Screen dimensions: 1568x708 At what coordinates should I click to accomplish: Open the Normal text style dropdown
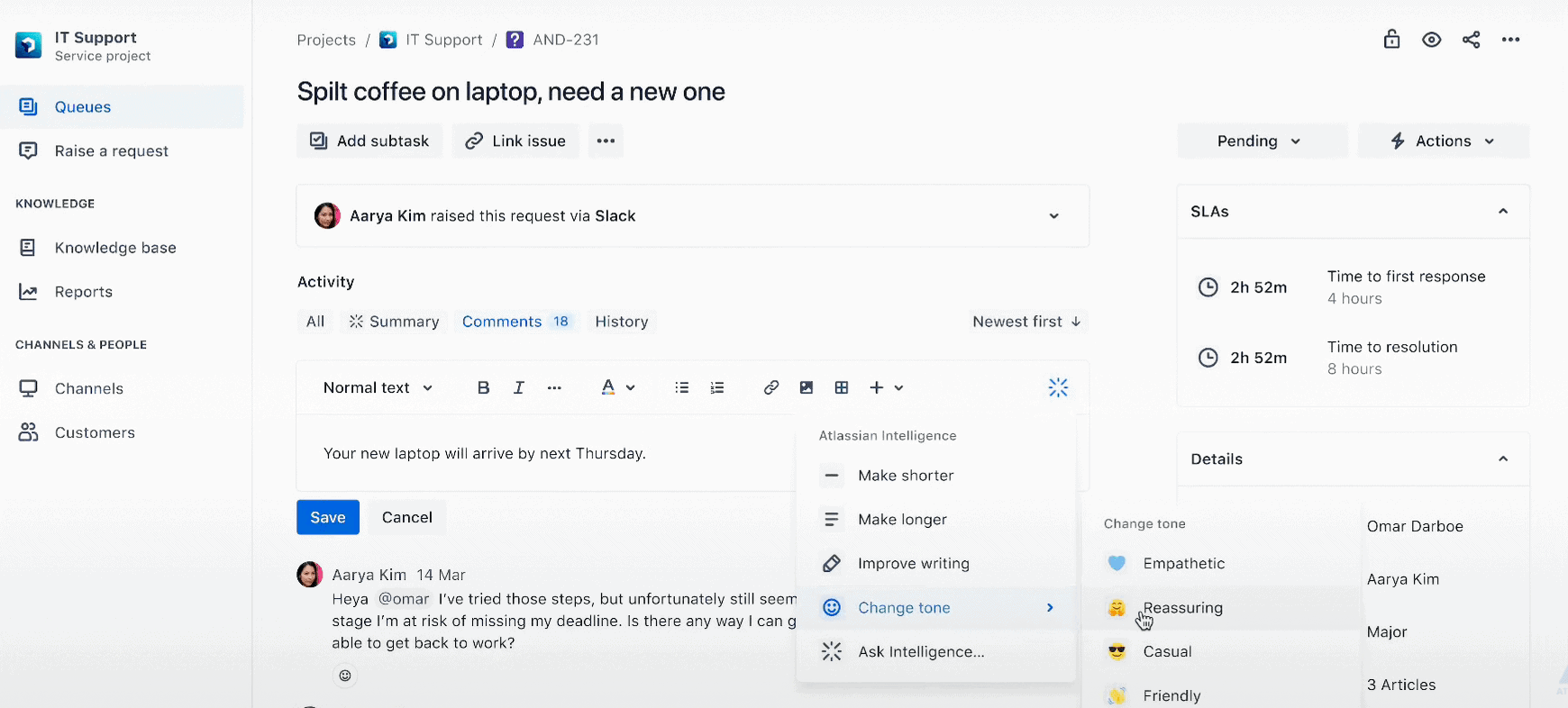[378, 387]
